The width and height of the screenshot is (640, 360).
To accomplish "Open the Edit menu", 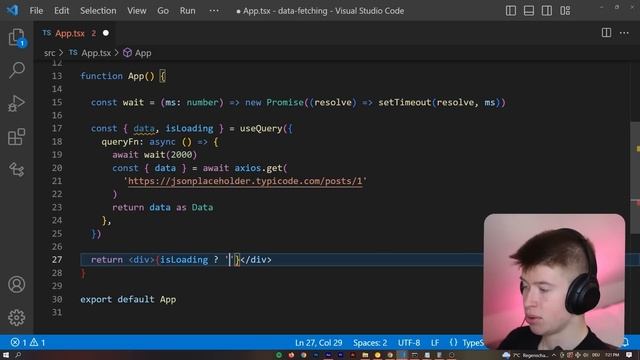I will point(61,11).
